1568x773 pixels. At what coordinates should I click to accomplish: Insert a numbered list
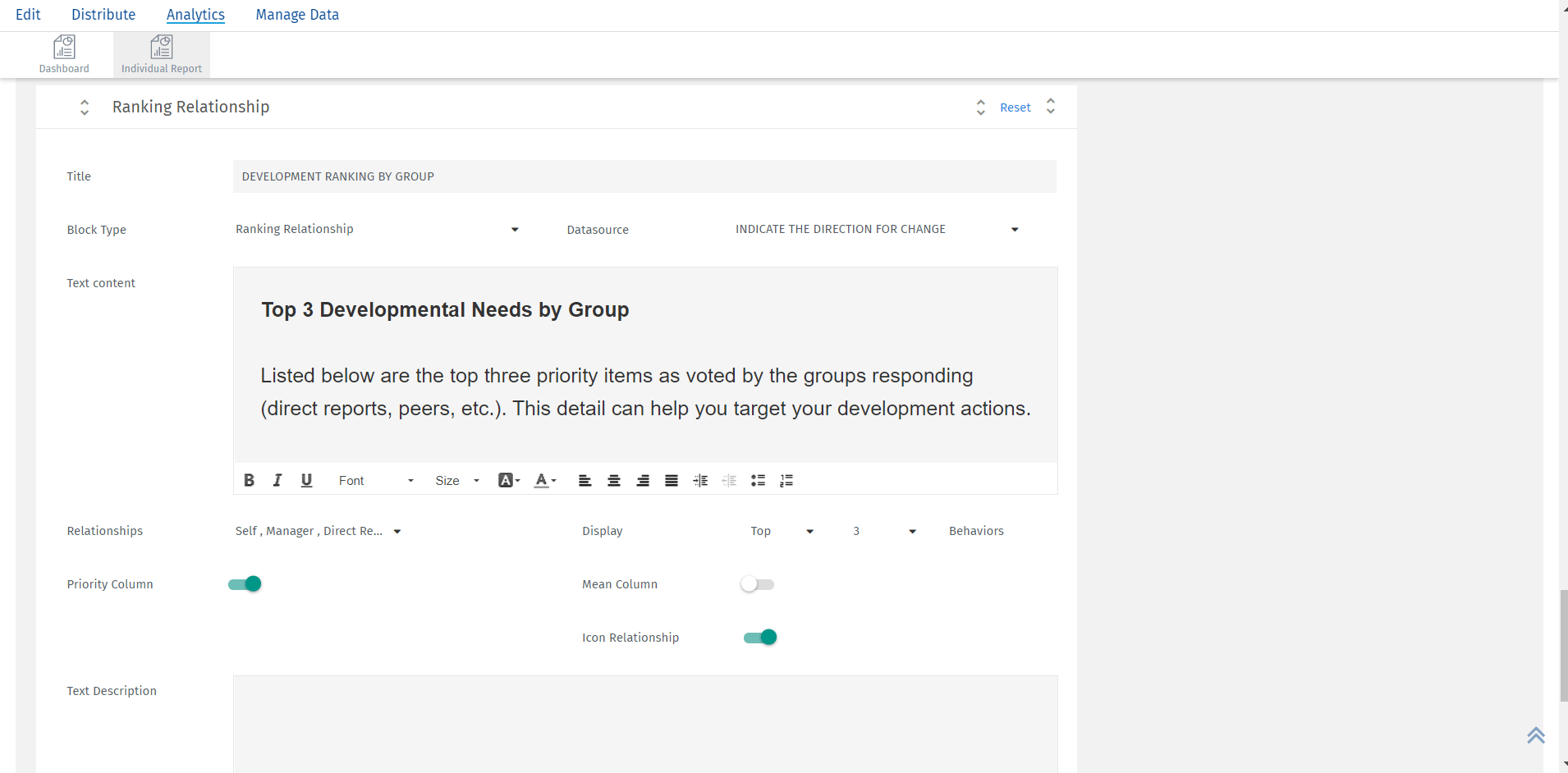click(x=786, y=480)
